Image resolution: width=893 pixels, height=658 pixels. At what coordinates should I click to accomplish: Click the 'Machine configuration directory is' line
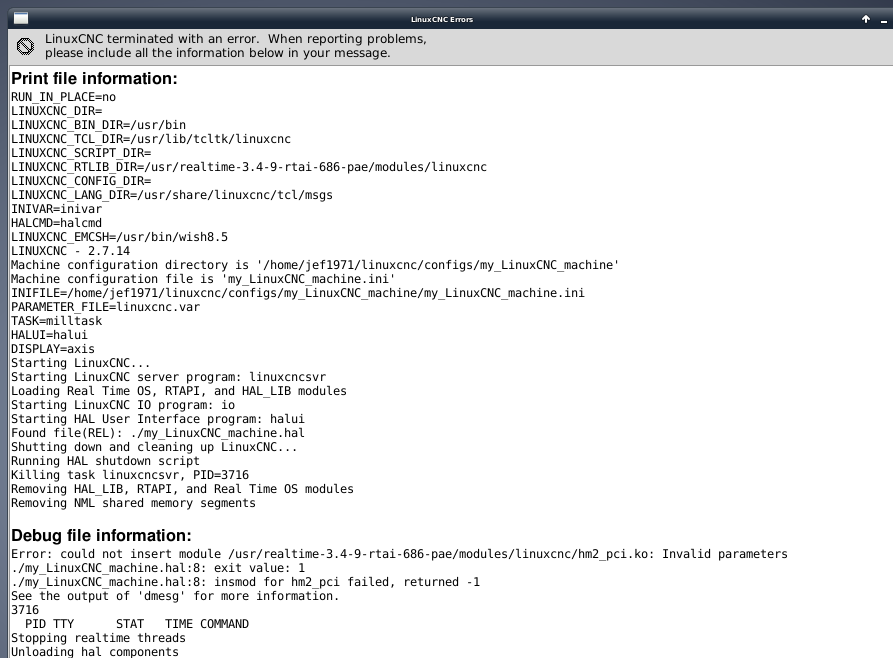click(x=315, y=265)
